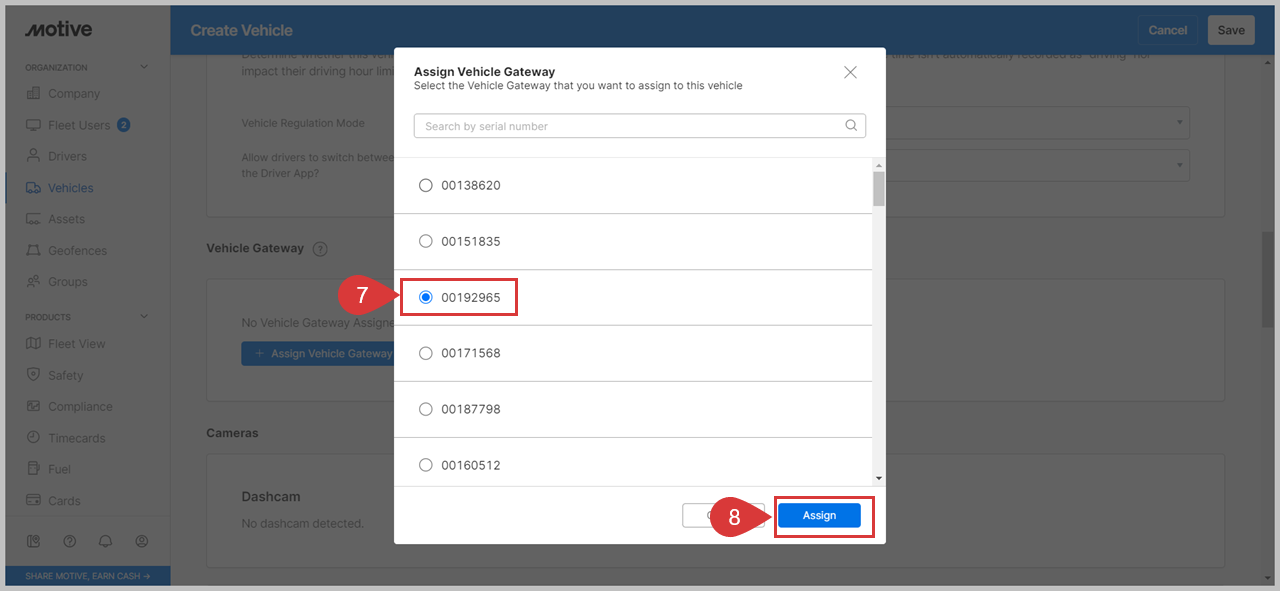Open the Vehicle Regulation Mode dropdown
The width and height of the screenshot is (1280, 591).
click(x=1037, y=124)
